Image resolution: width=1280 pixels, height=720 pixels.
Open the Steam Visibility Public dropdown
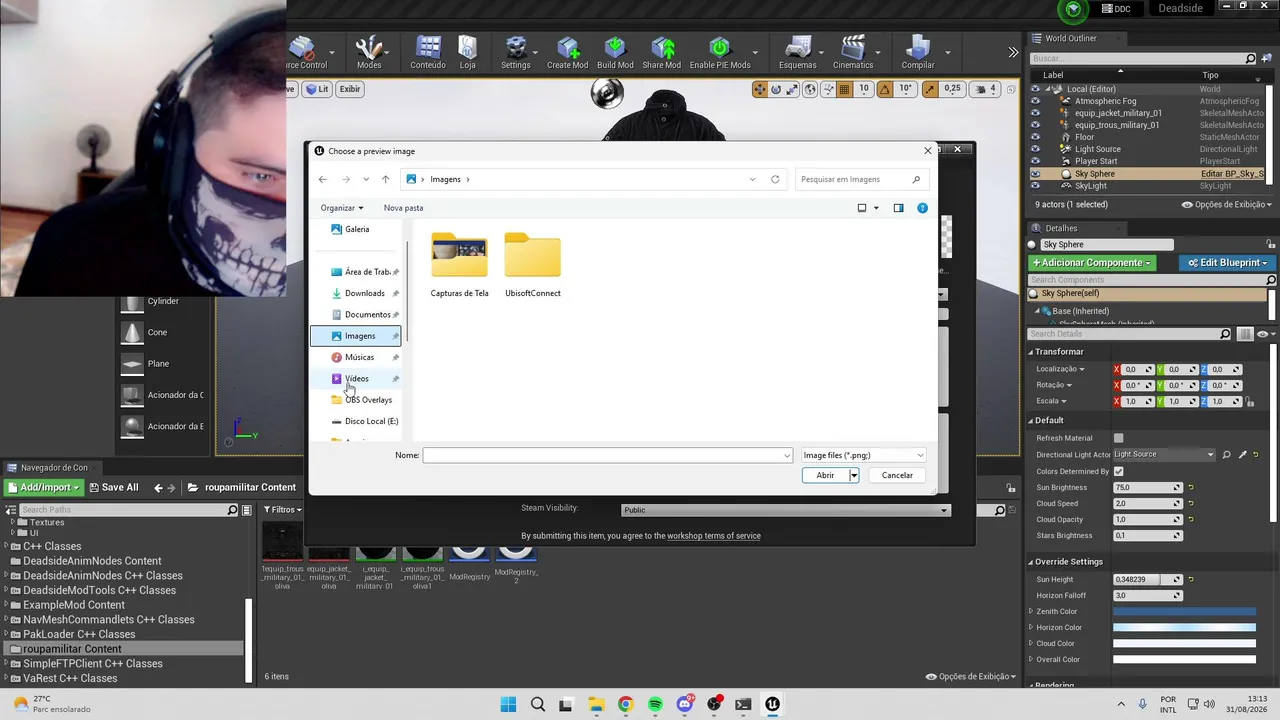coord(784,510)
